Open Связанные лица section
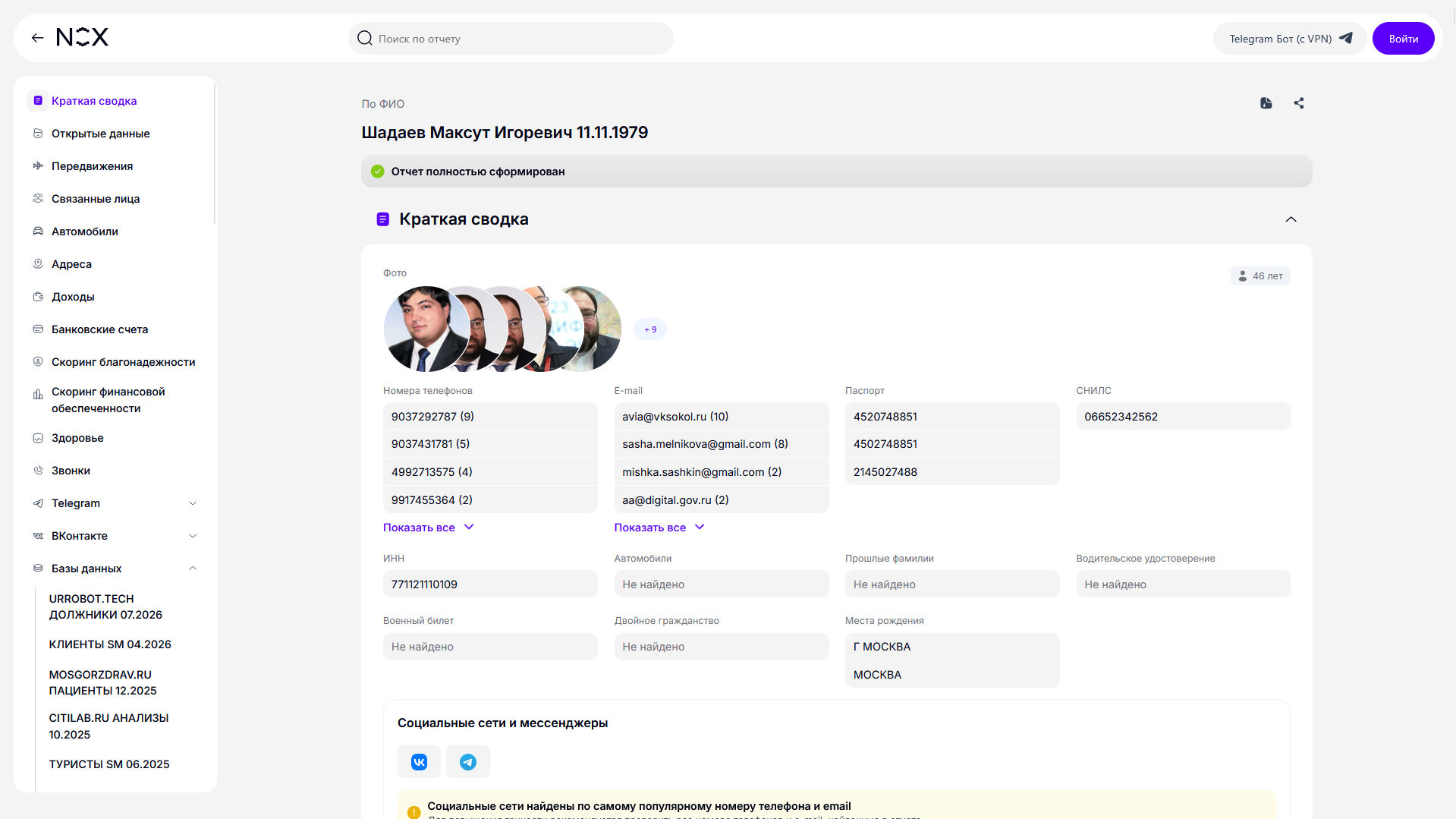Image resolution: width=1456 pixels, height=819 pixels. 96,199
